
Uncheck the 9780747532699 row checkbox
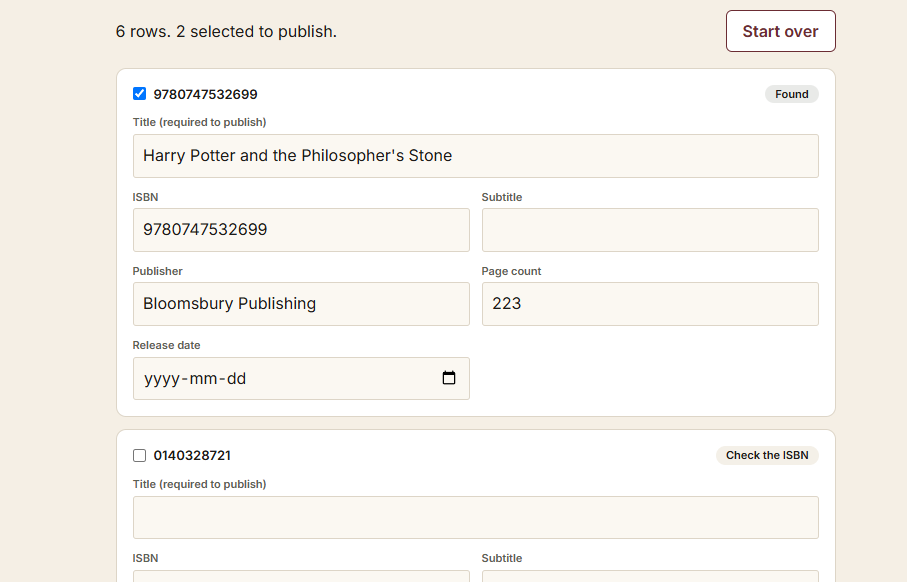click(x=139, y=94)
